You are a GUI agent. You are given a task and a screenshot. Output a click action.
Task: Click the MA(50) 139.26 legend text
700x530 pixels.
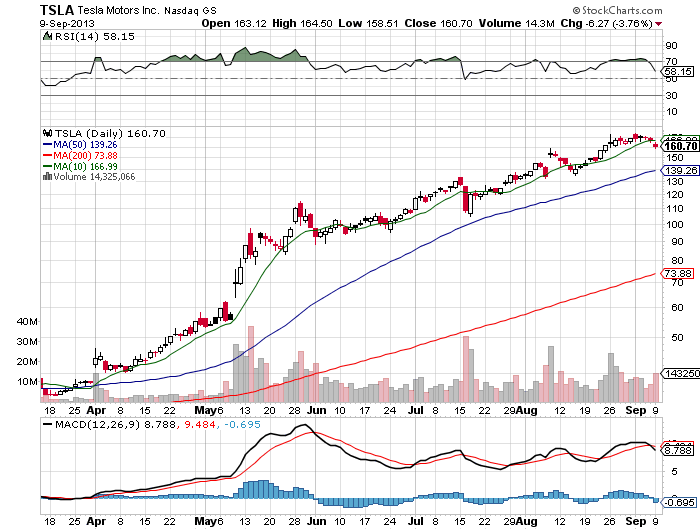tap(85, 145)
